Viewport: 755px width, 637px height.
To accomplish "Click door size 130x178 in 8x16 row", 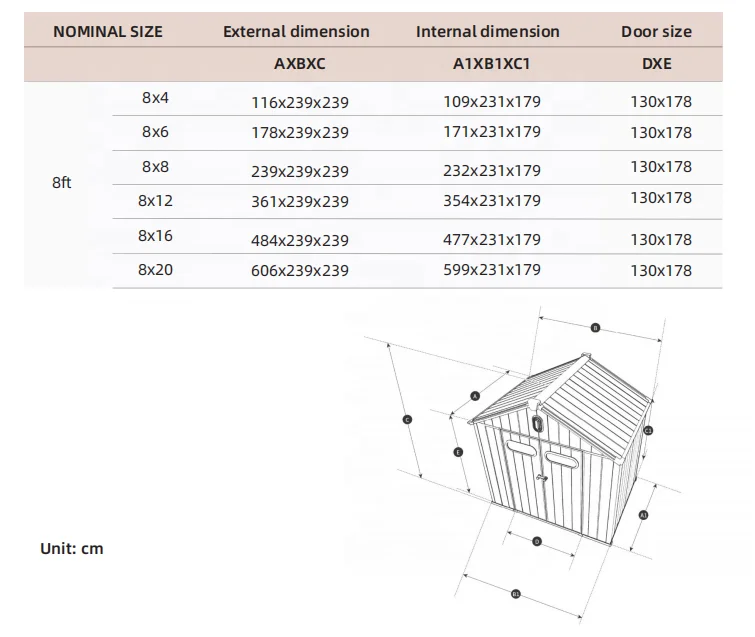I will [x=661, y=239].
